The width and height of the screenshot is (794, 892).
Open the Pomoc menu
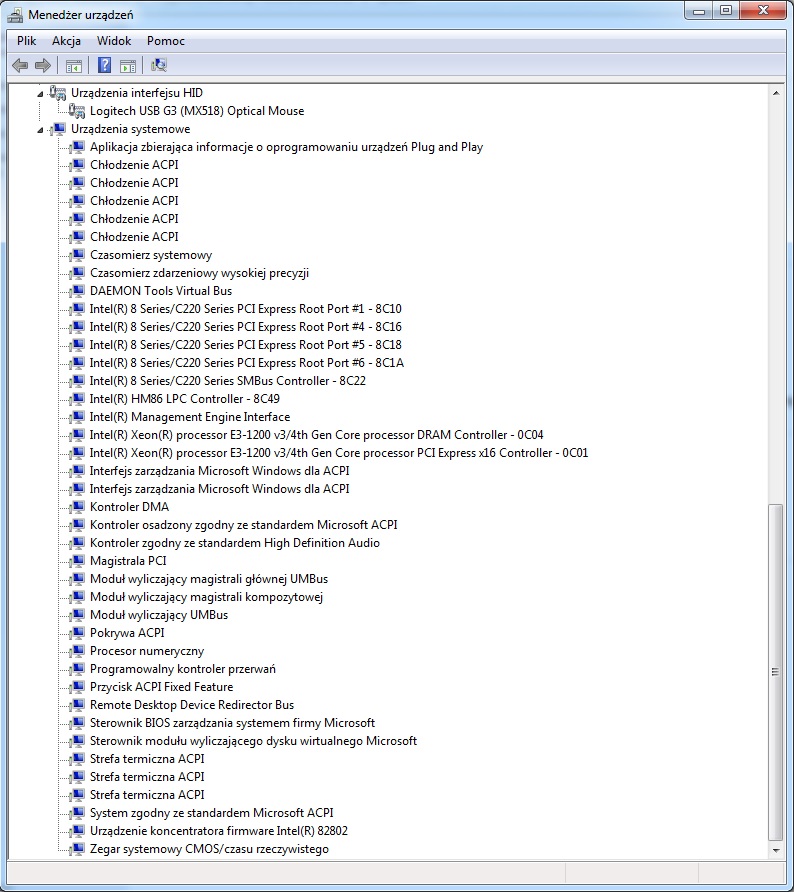point(166,41)
